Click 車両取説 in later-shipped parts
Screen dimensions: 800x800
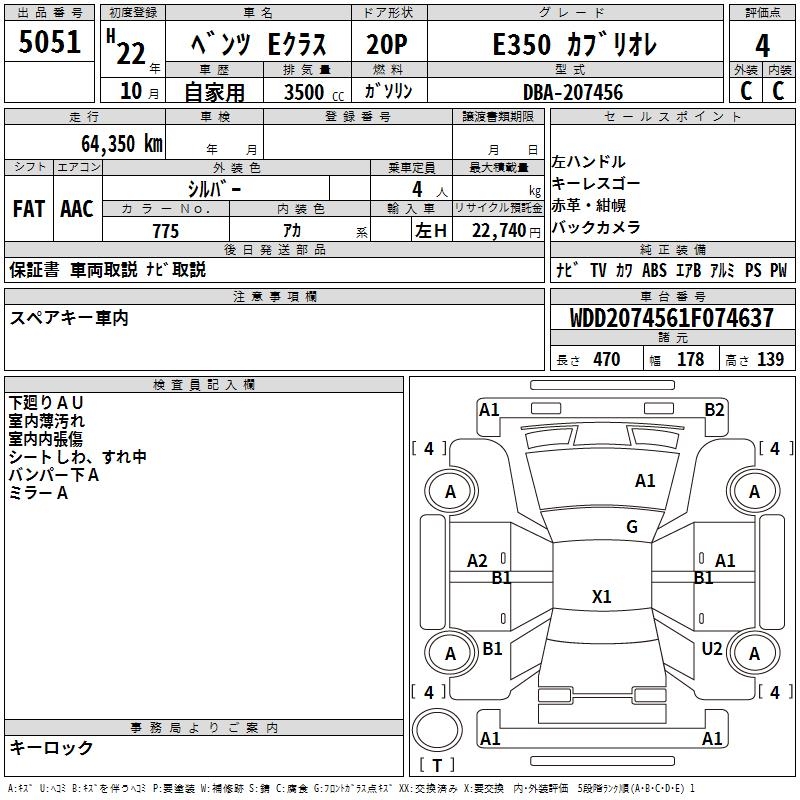(104, 269)
